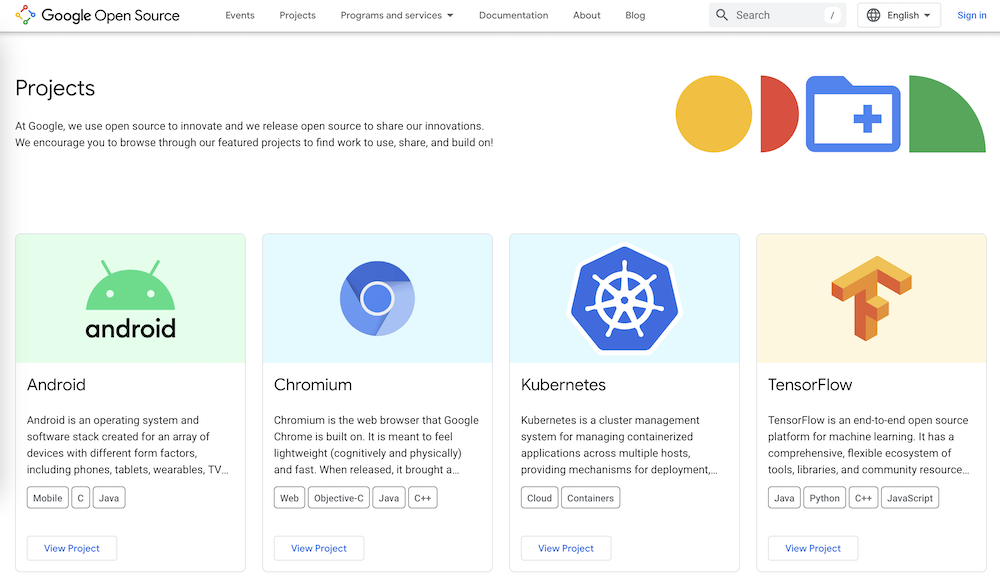The height and width of the screenshot is (576, 1000).
Task: Select the Java tag on TensorFlow card
Action: pos(784,498)
